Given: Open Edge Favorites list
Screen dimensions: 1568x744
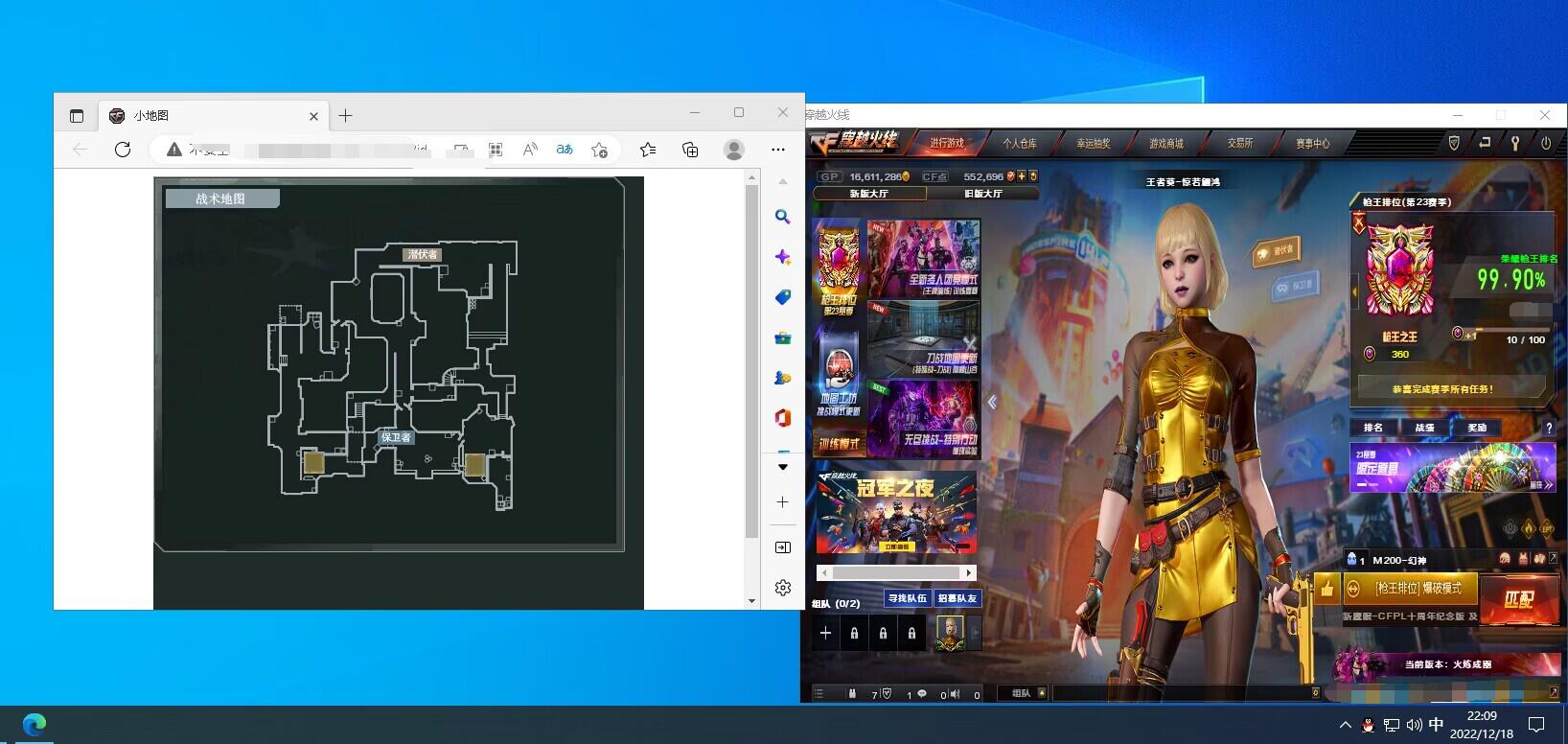Looking at the screenshot, I should tap(648, 150).
